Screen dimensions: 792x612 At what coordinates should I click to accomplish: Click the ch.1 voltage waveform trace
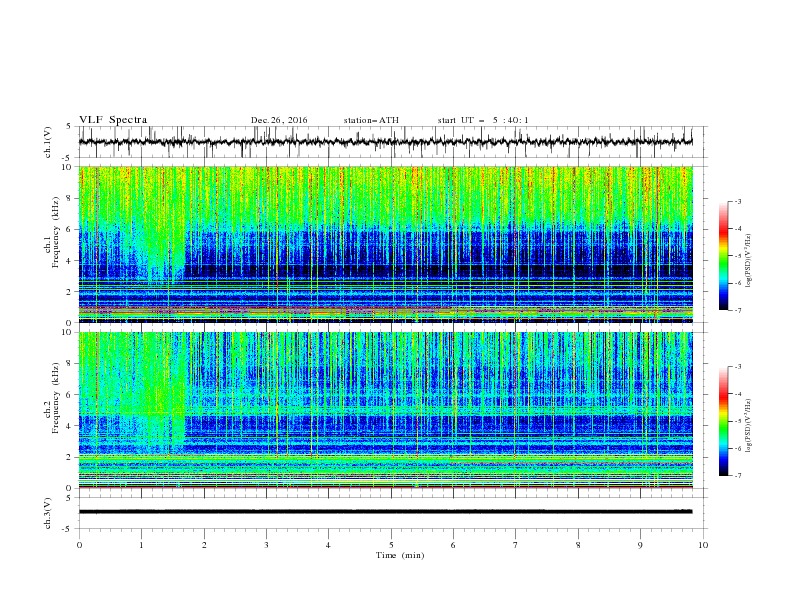tap(385, 142)
